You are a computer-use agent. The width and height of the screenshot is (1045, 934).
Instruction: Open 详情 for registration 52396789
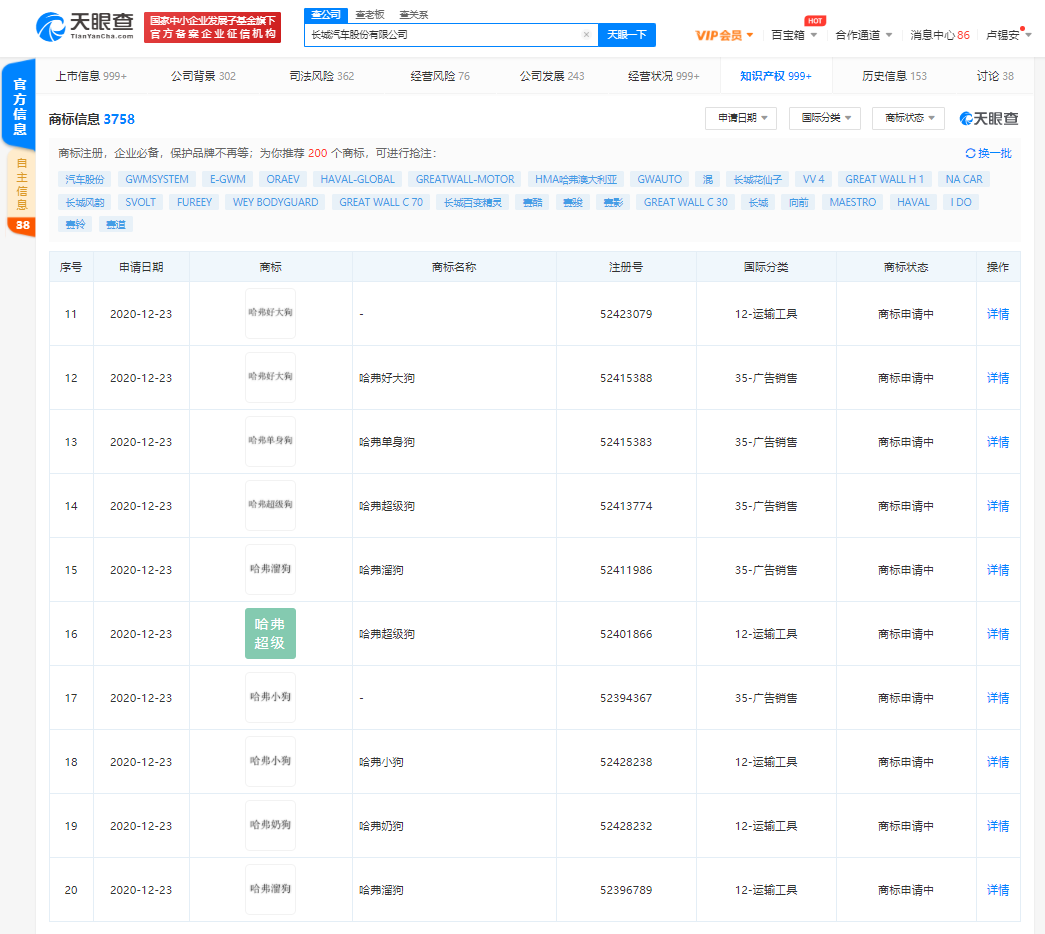click(998, 890)
